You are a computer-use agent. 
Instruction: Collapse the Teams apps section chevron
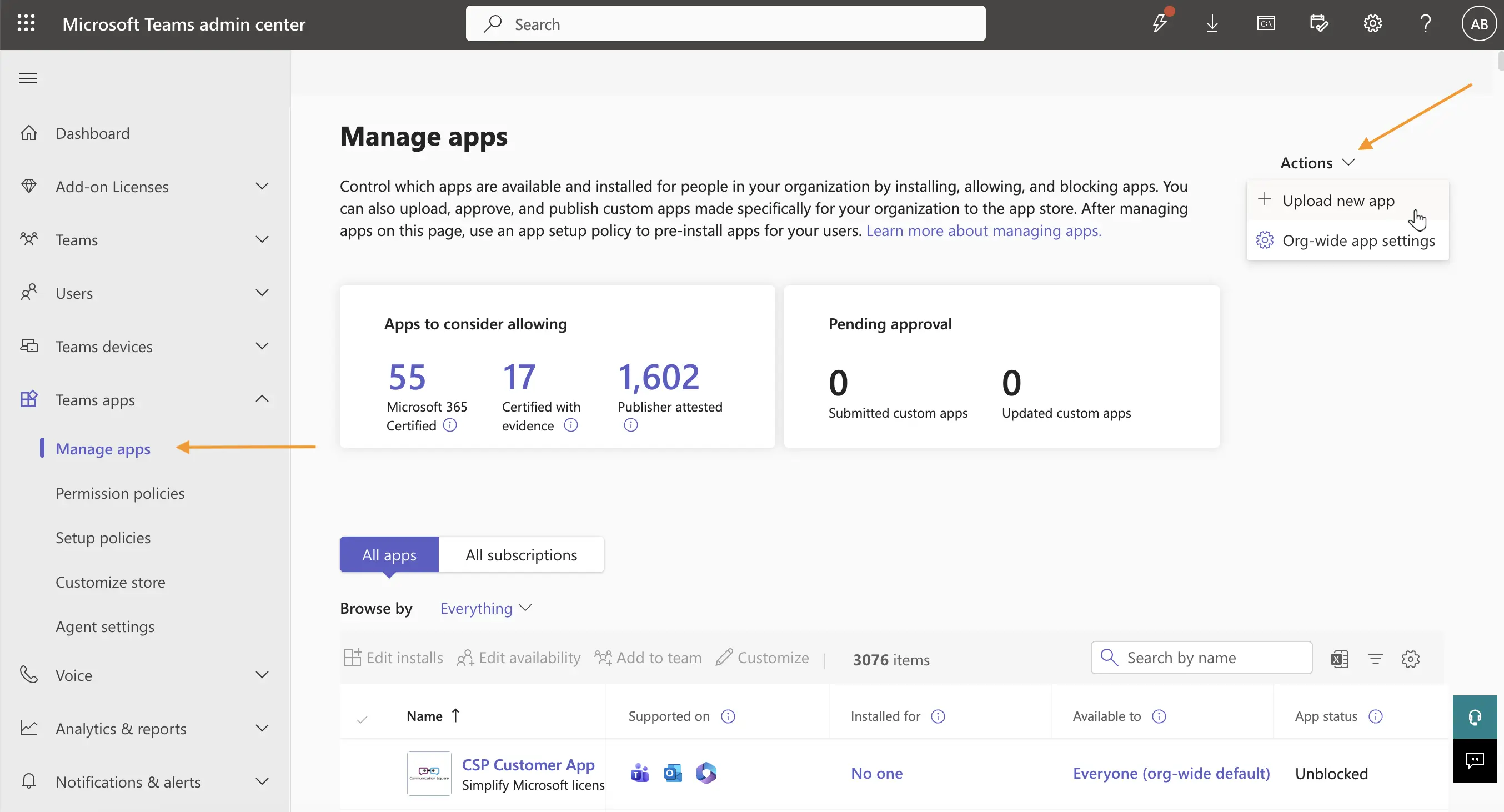[262, 399]
